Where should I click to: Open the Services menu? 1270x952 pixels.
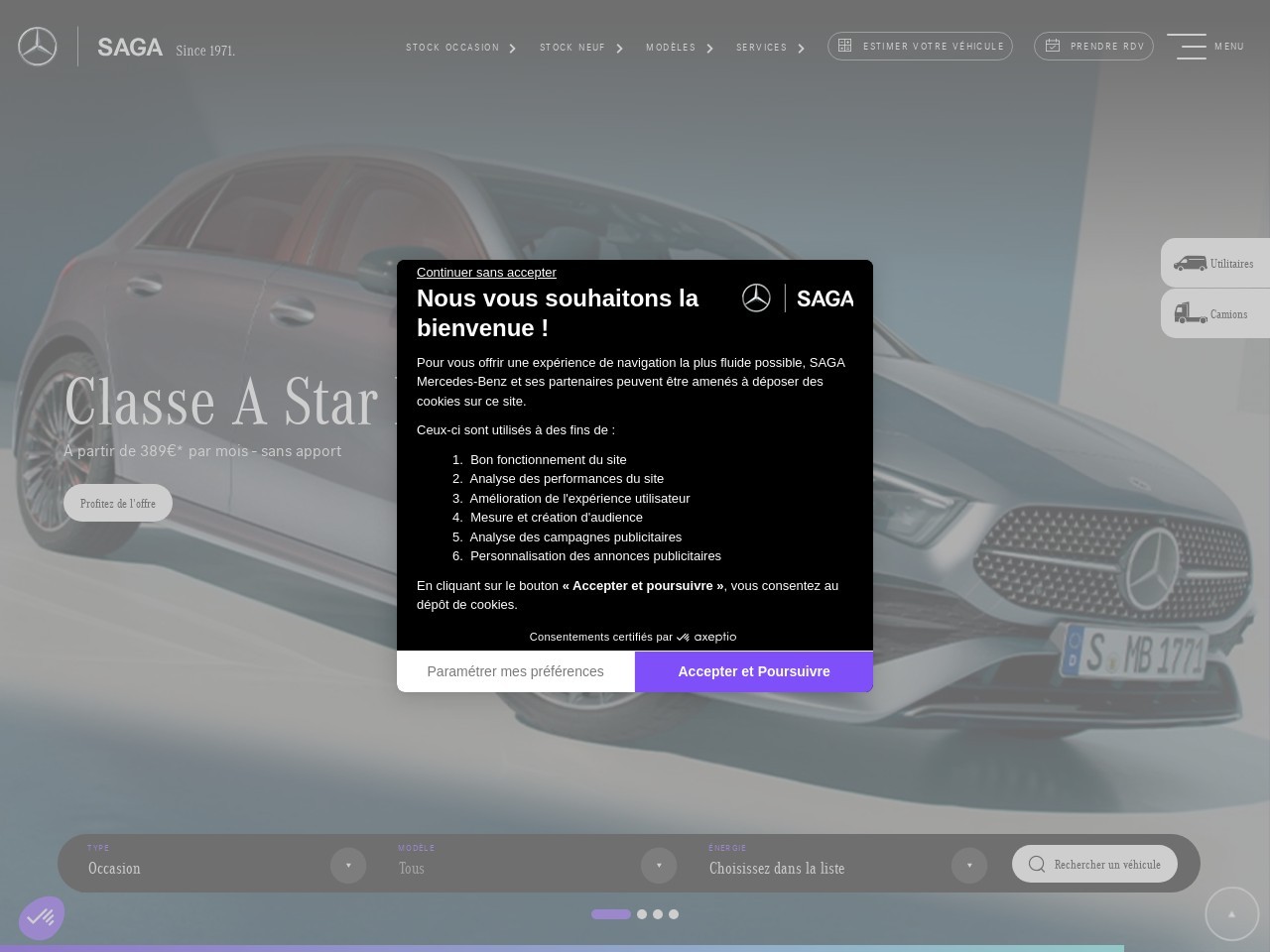(x=762, y=48)
